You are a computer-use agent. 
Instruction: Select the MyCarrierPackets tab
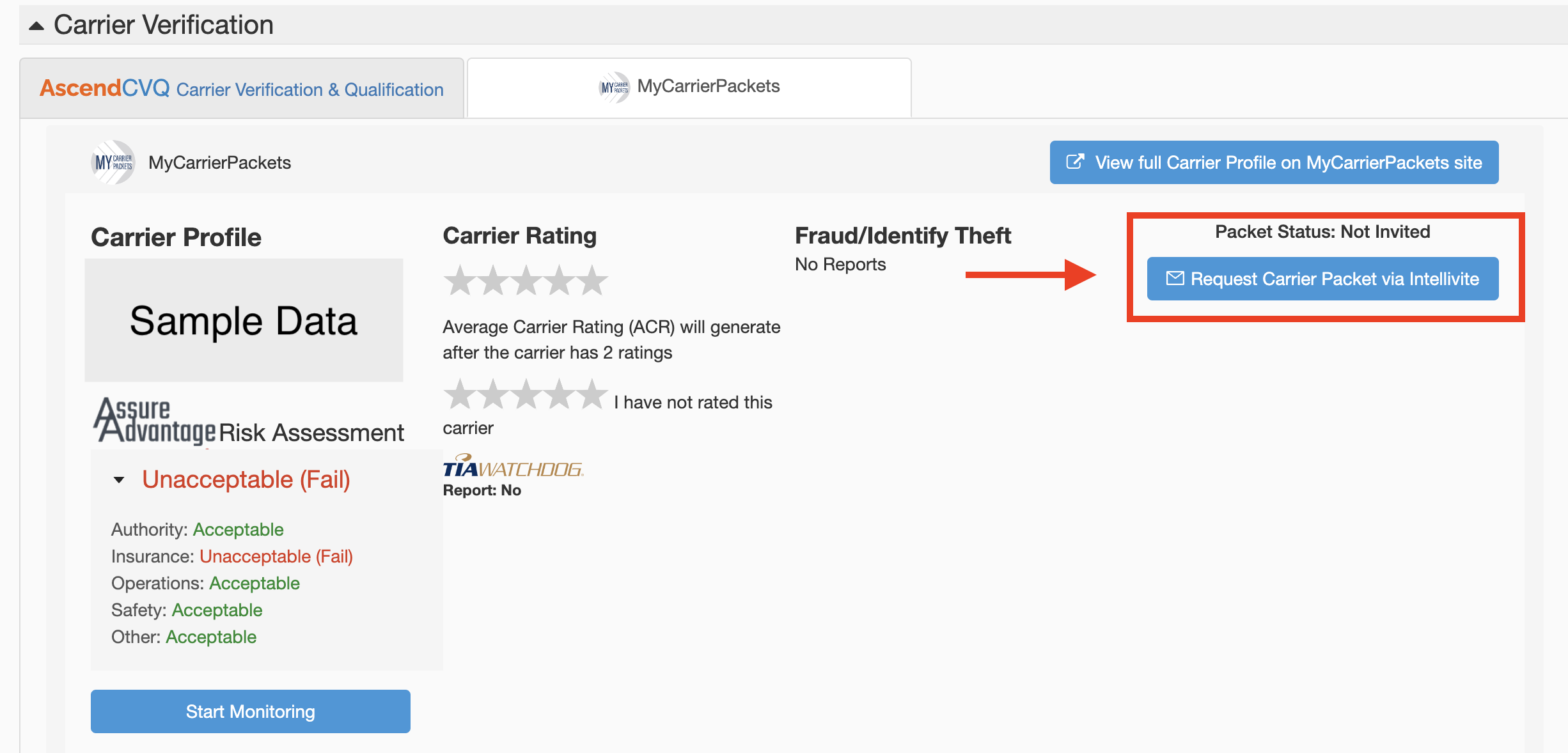pos(689,88)
